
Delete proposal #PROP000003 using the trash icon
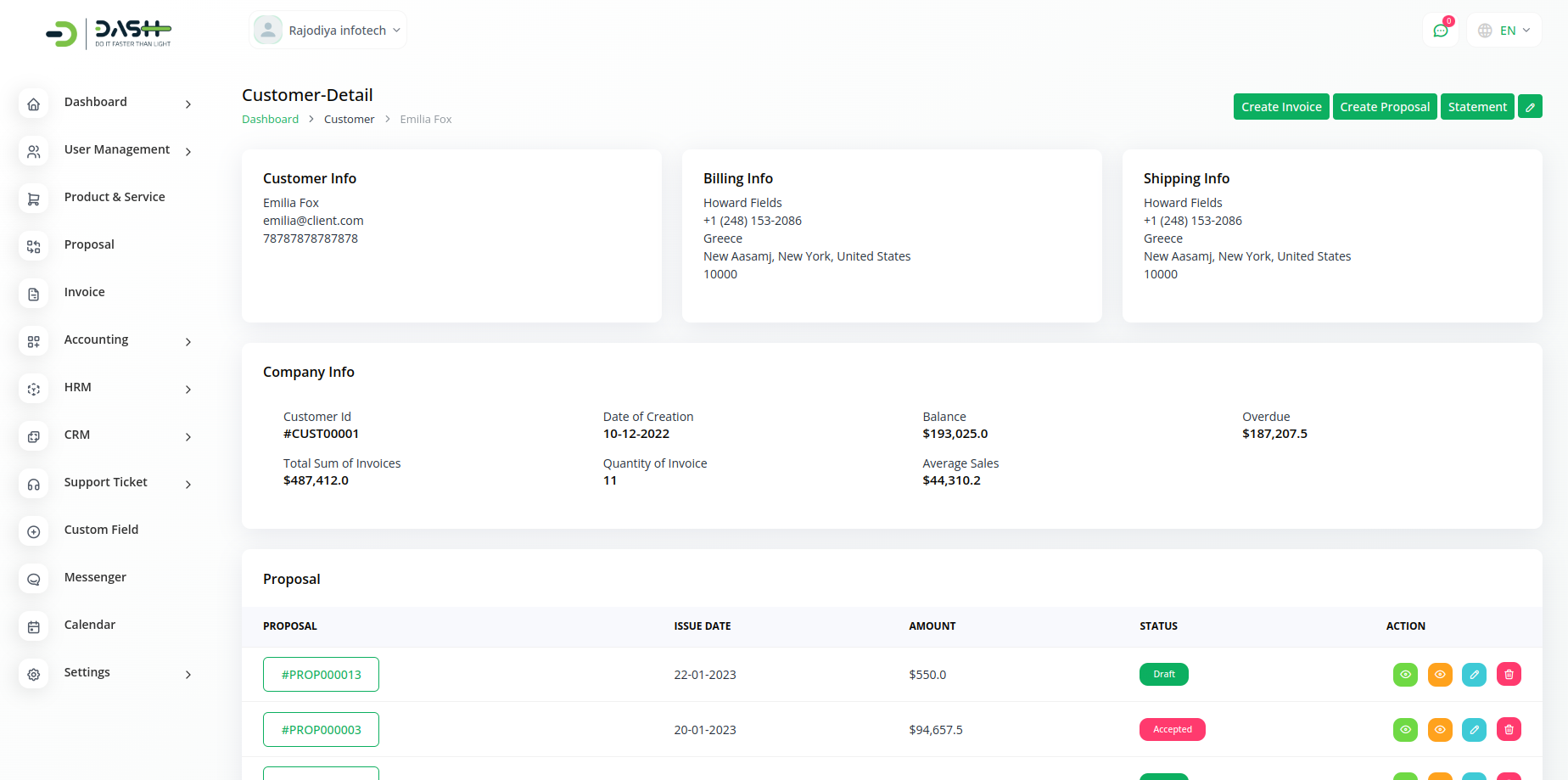coord(1509,730)
